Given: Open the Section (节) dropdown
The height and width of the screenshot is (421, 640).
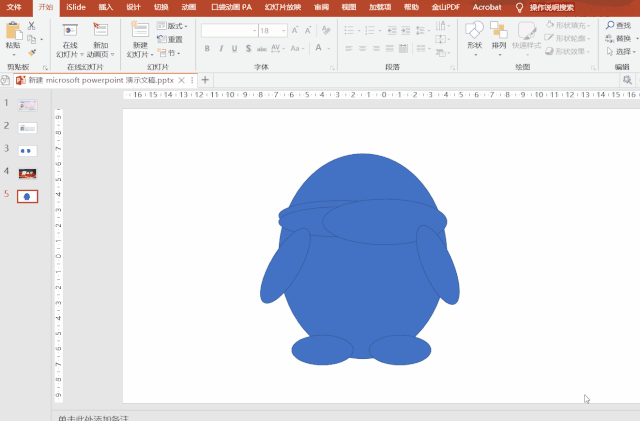Looking at the screenshot, I should 169,53.
